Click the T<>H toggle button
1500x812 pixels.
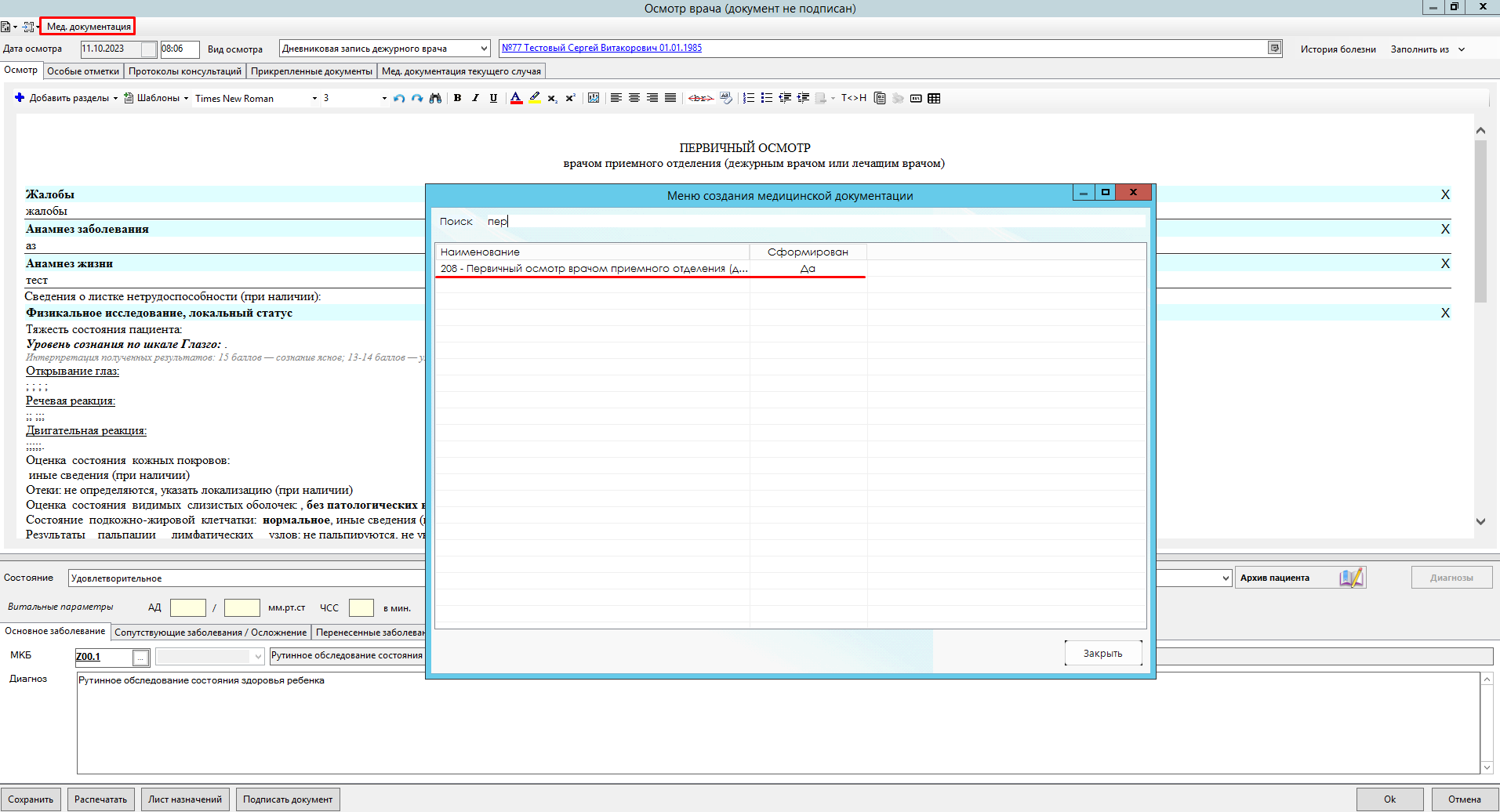[x=854, y=98]
